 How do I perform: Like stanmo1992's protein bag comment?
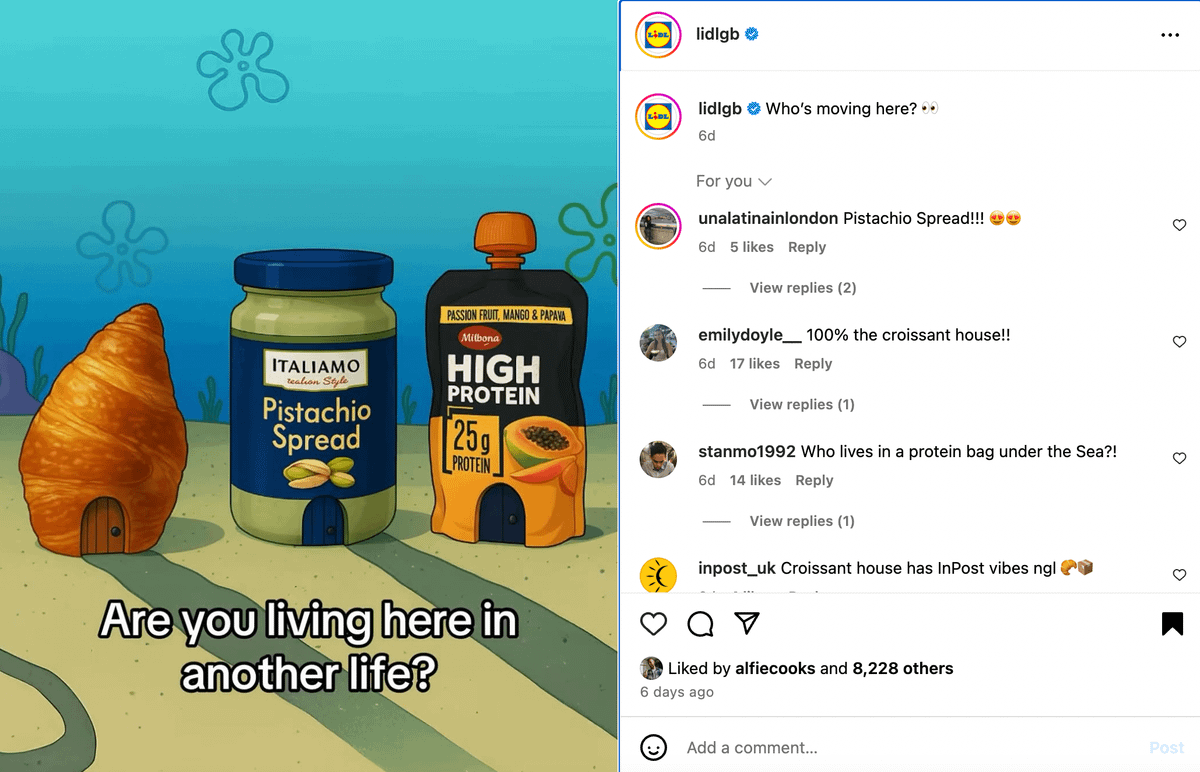click(1179, 458)
